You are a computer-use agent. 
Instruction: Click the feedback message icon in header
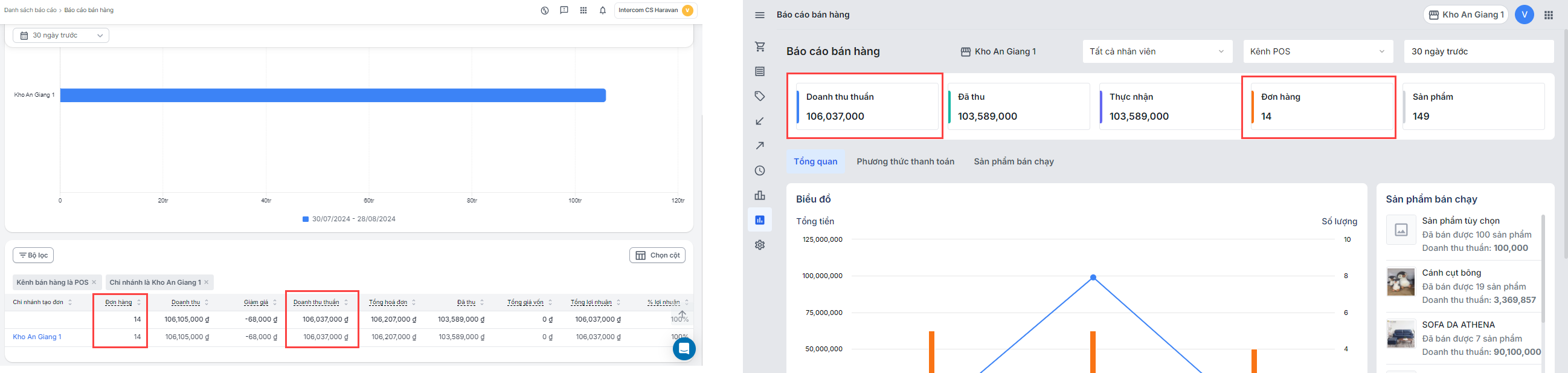[564, 10]
